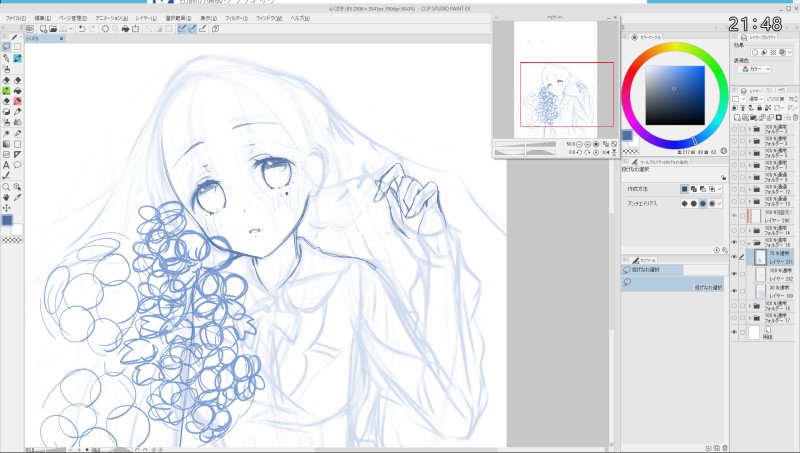Toggle visibility eye of folder 15
This screenshot has height=453, width=800.
(734, 242)
